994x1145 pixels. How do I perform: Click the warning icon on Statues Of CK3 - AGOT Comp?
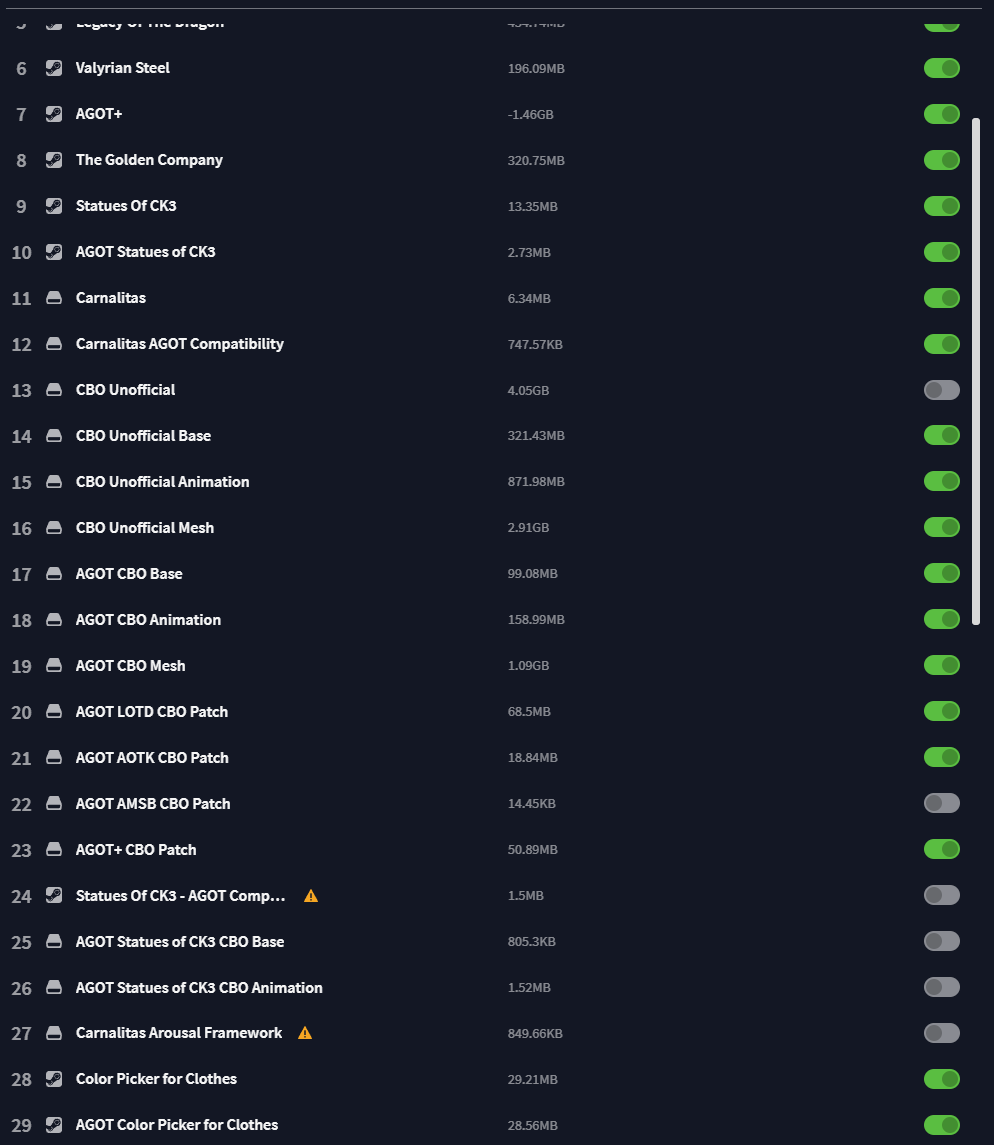tap(311, 896)
